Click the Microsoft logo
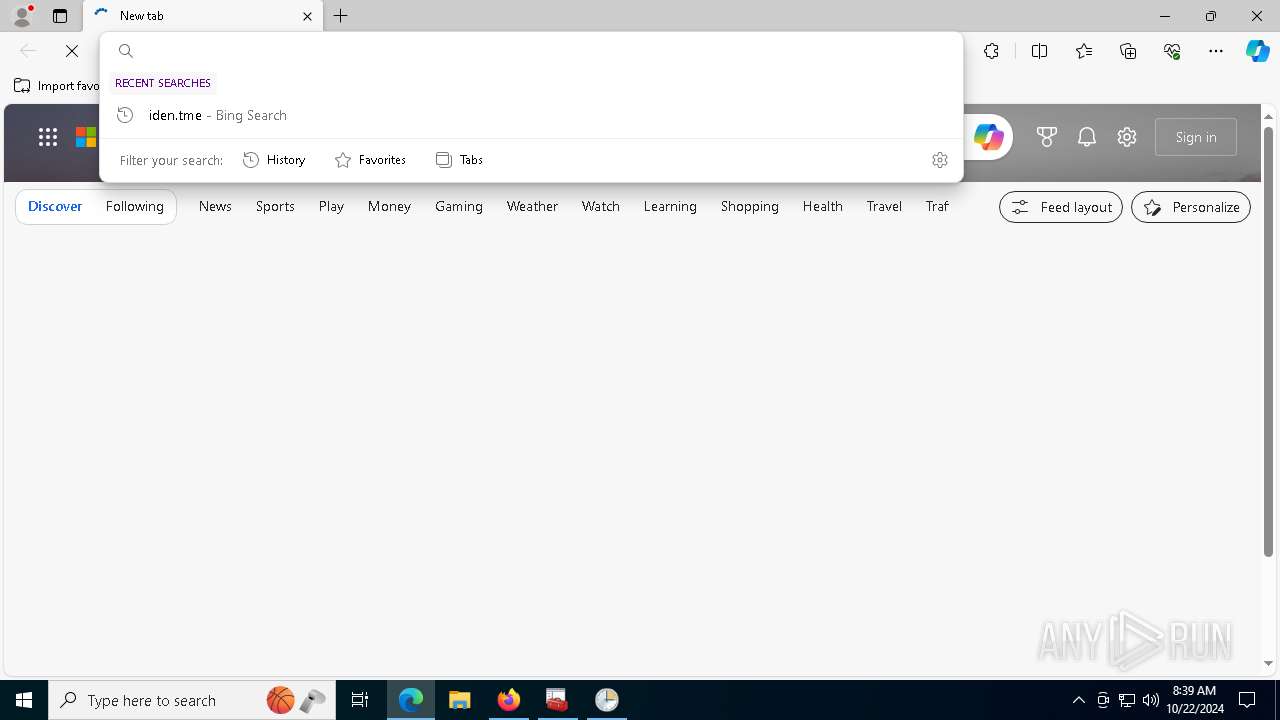1280x720 pixels. pyautogui.click(x=86, y=137)
